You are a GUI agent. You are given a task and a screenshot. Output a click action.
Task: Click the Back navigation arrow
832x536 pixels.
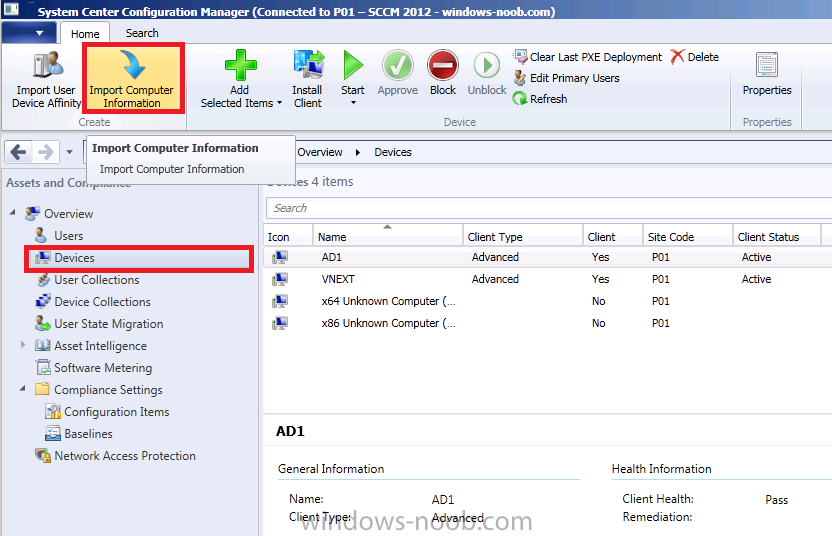click(x=19, y=152)
